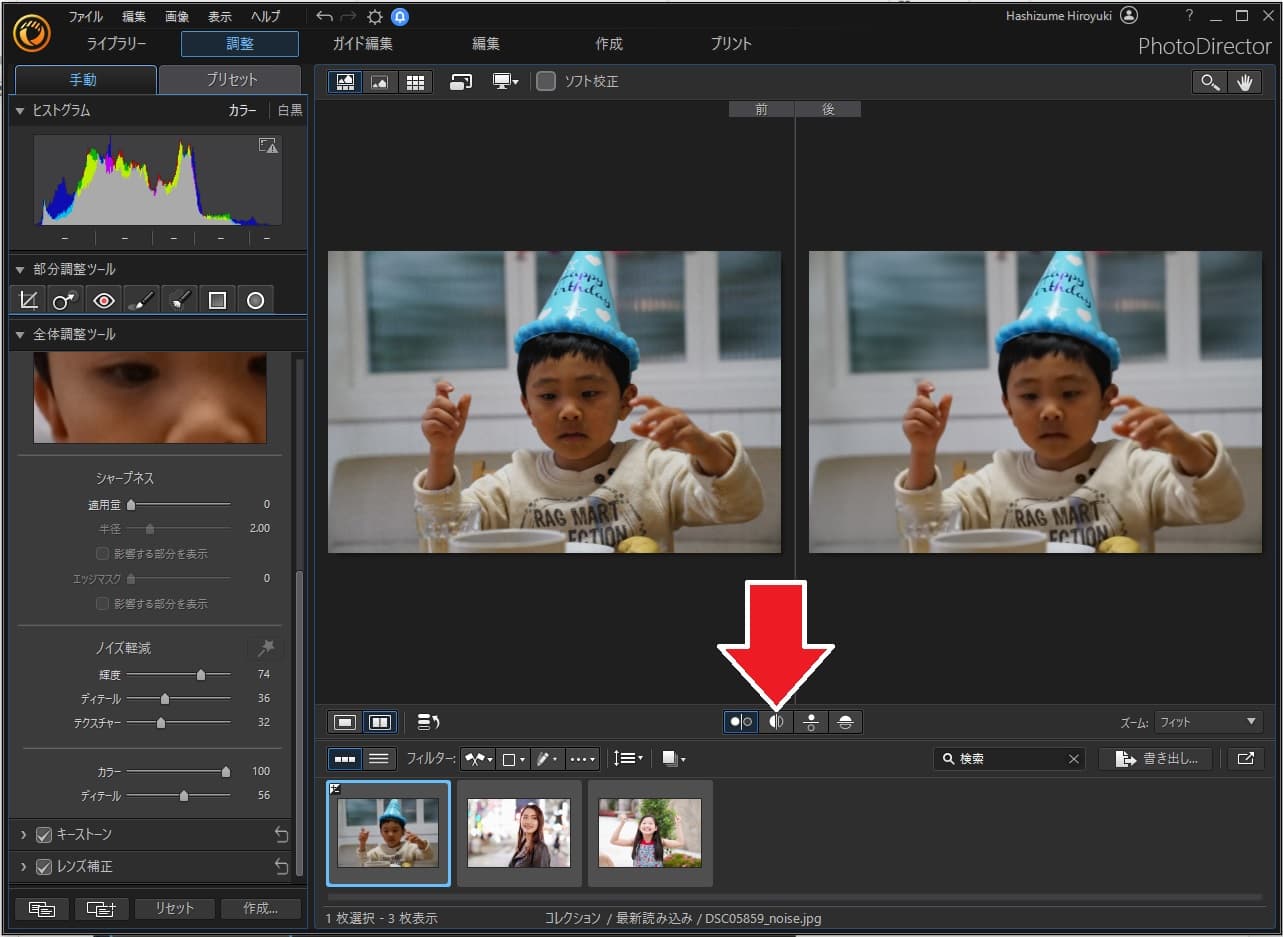Open the color label filter dropdown

(513, 759)
